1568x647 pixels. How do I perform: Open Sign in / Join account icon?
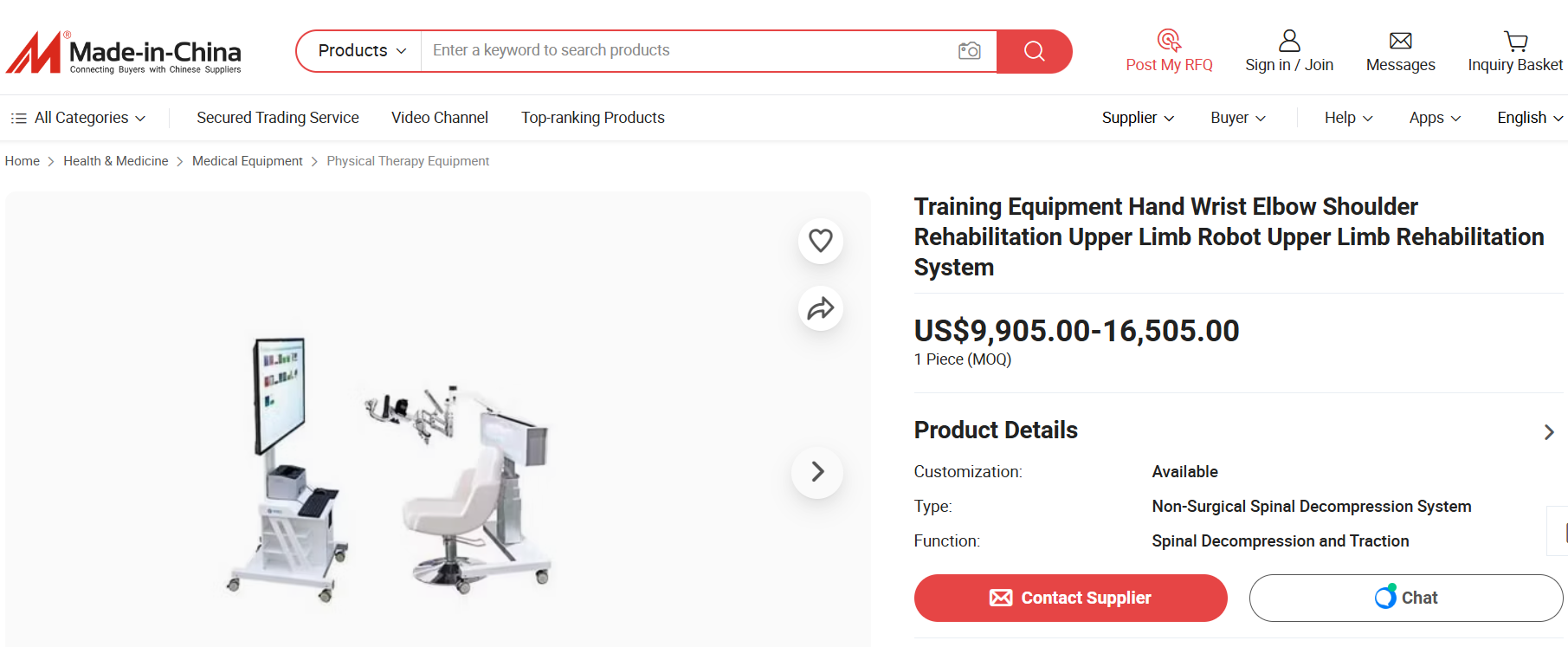point(1288,51)
